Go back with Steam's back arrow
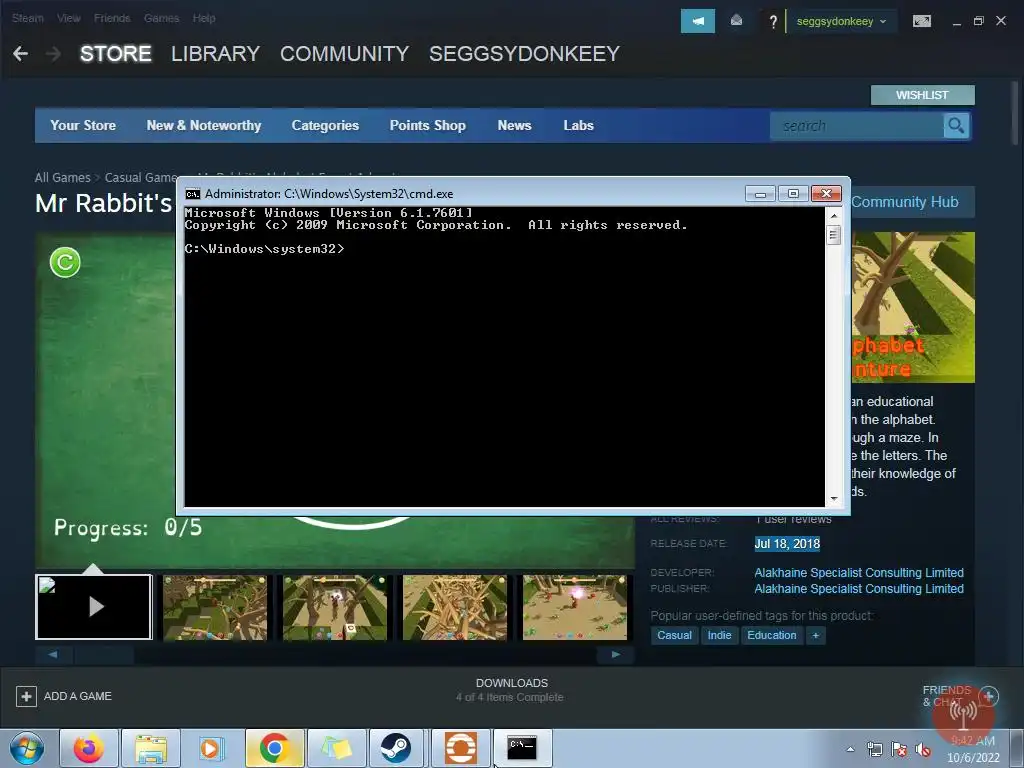Image resolution: width=1024 pixels, height=768 pixels. click(x=20, y=54)
